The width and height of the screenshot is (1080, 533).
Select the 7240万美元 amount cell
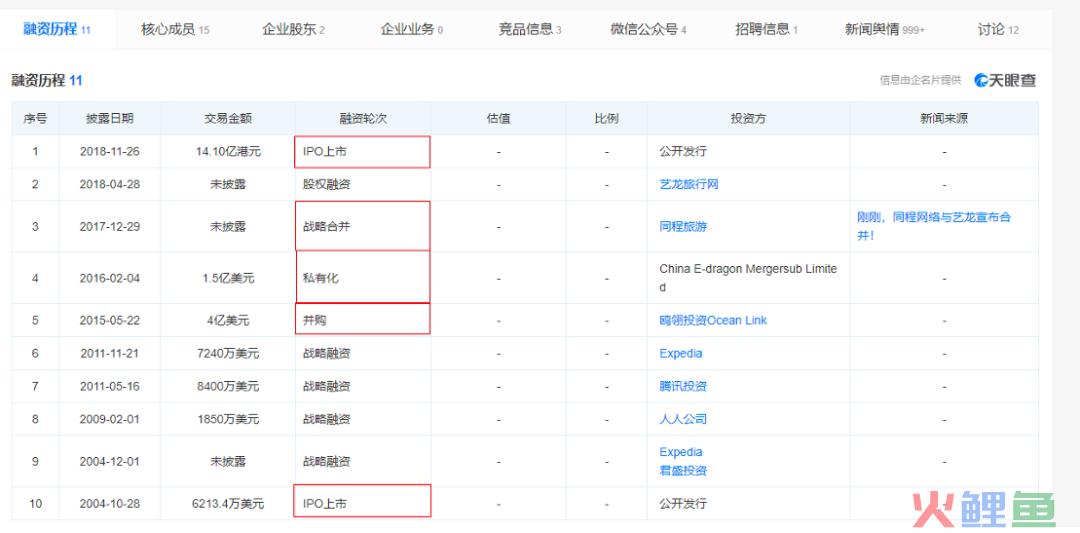tap(228, 353)
